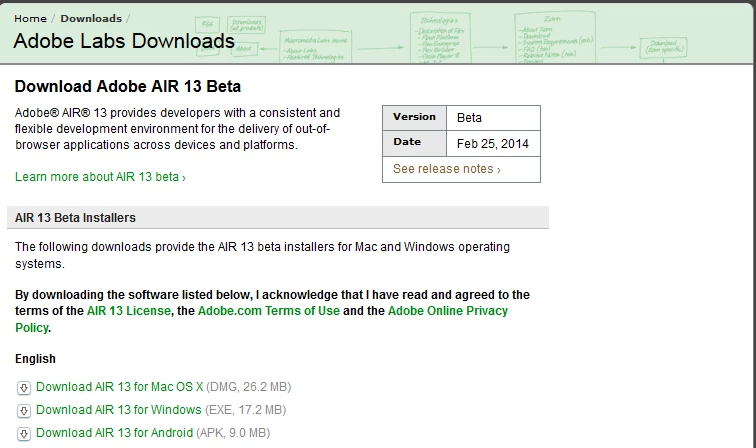
Task: Click the Download Adobe AIR 13 Beta heading
Action: [x=128, y=86]
